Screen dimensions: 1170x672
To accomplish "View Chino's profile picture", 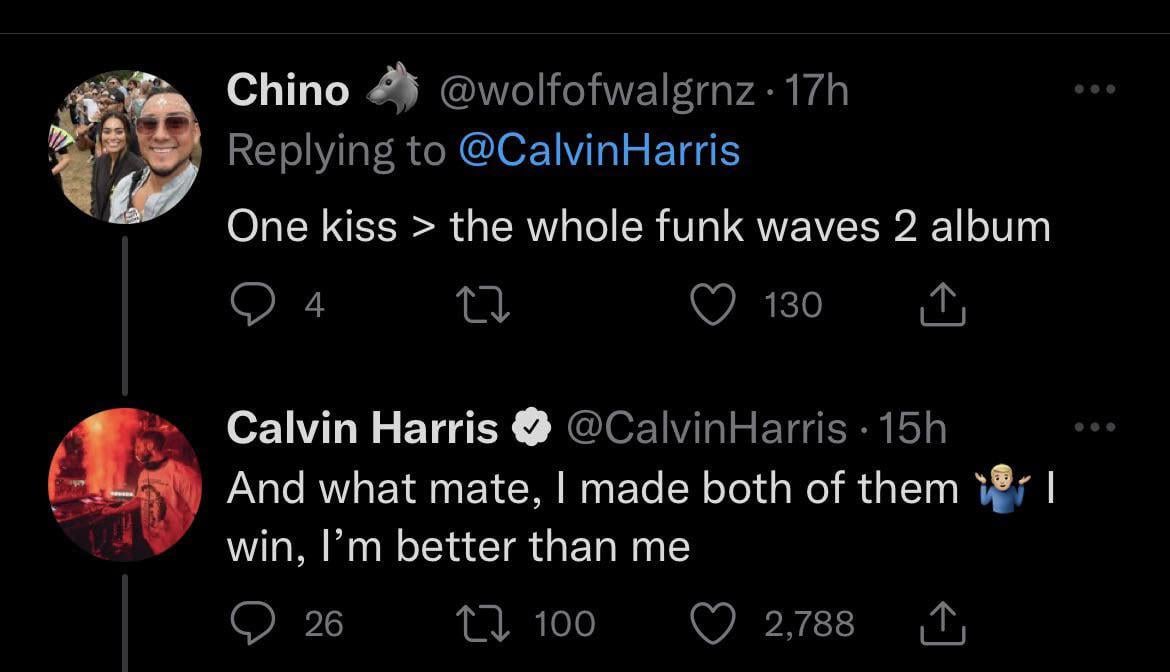I will (x=124, y=147).
